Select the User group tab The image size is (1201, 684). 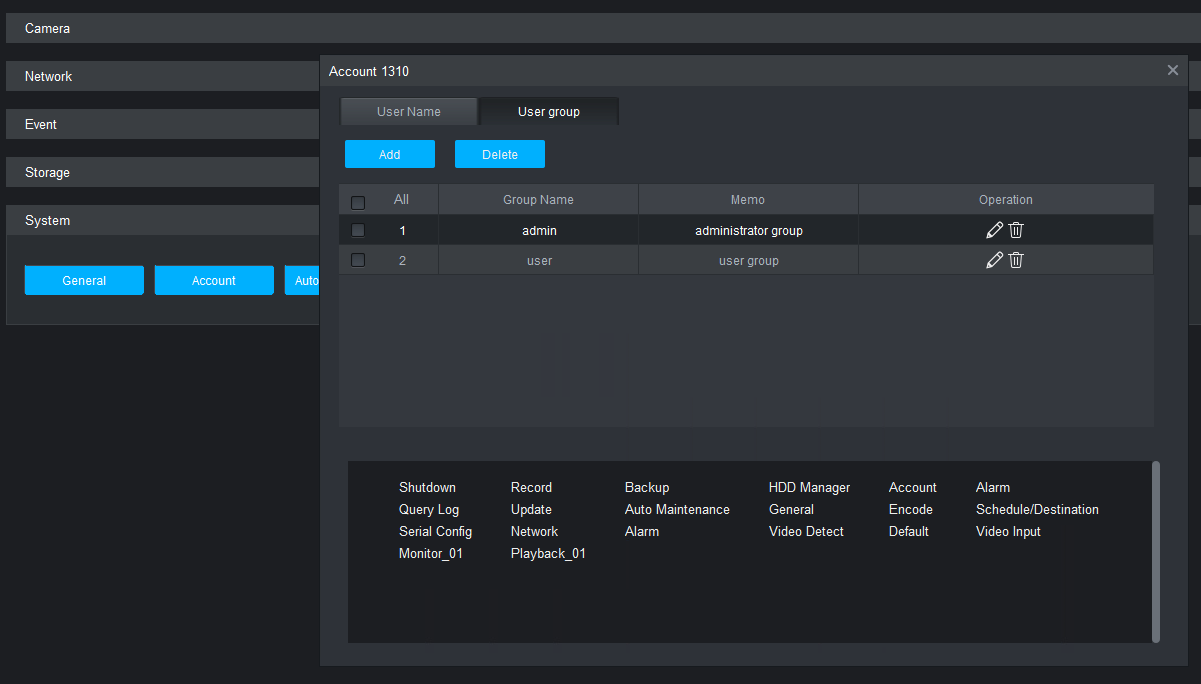pyautogui.click(x=549, y=112)
